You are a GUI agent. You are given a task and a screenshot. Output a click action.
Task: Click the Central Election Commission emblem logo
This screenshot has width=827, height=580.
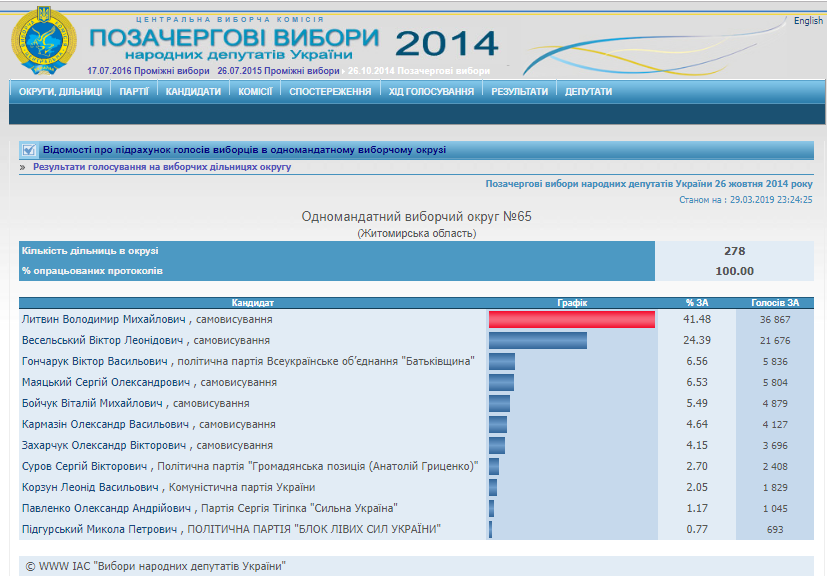tap(43, 41)
